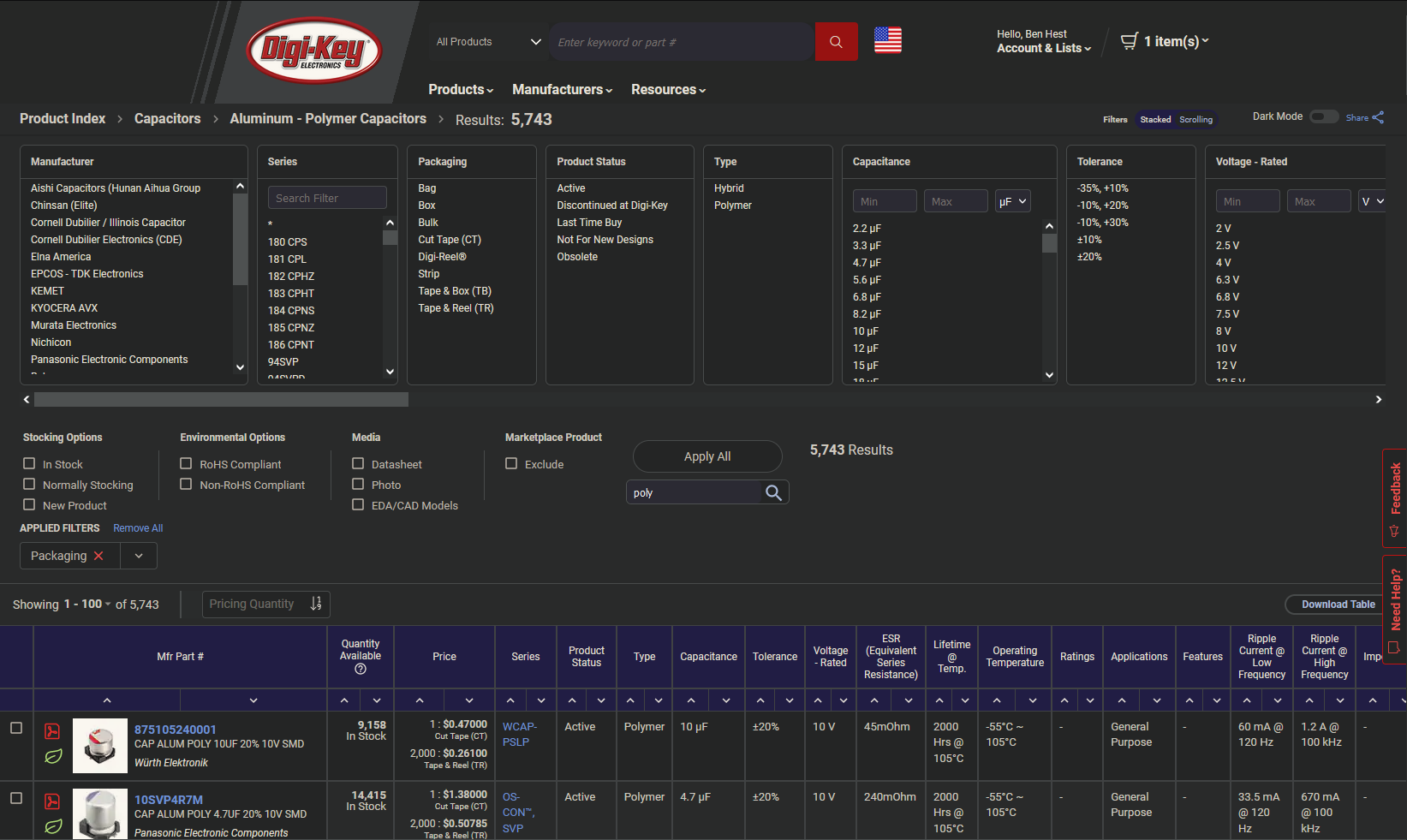
Task: Check Normally Stocking option
Action: 29,484
